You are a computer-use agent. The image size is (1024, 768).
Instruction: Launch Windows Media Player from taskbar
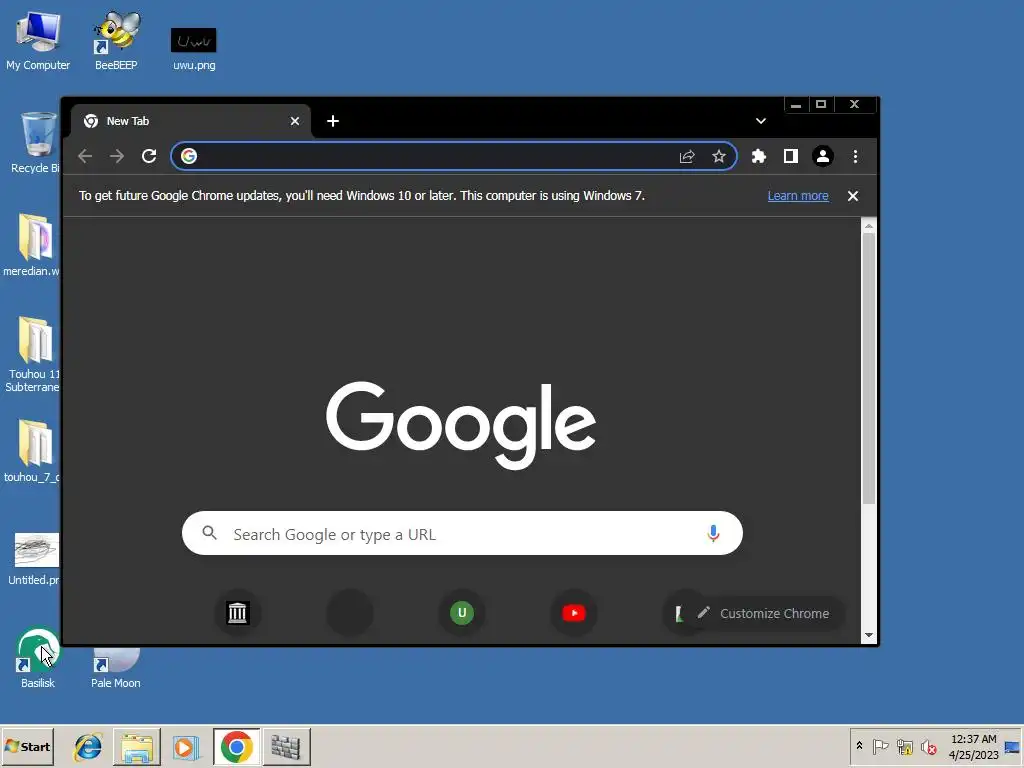186,746
